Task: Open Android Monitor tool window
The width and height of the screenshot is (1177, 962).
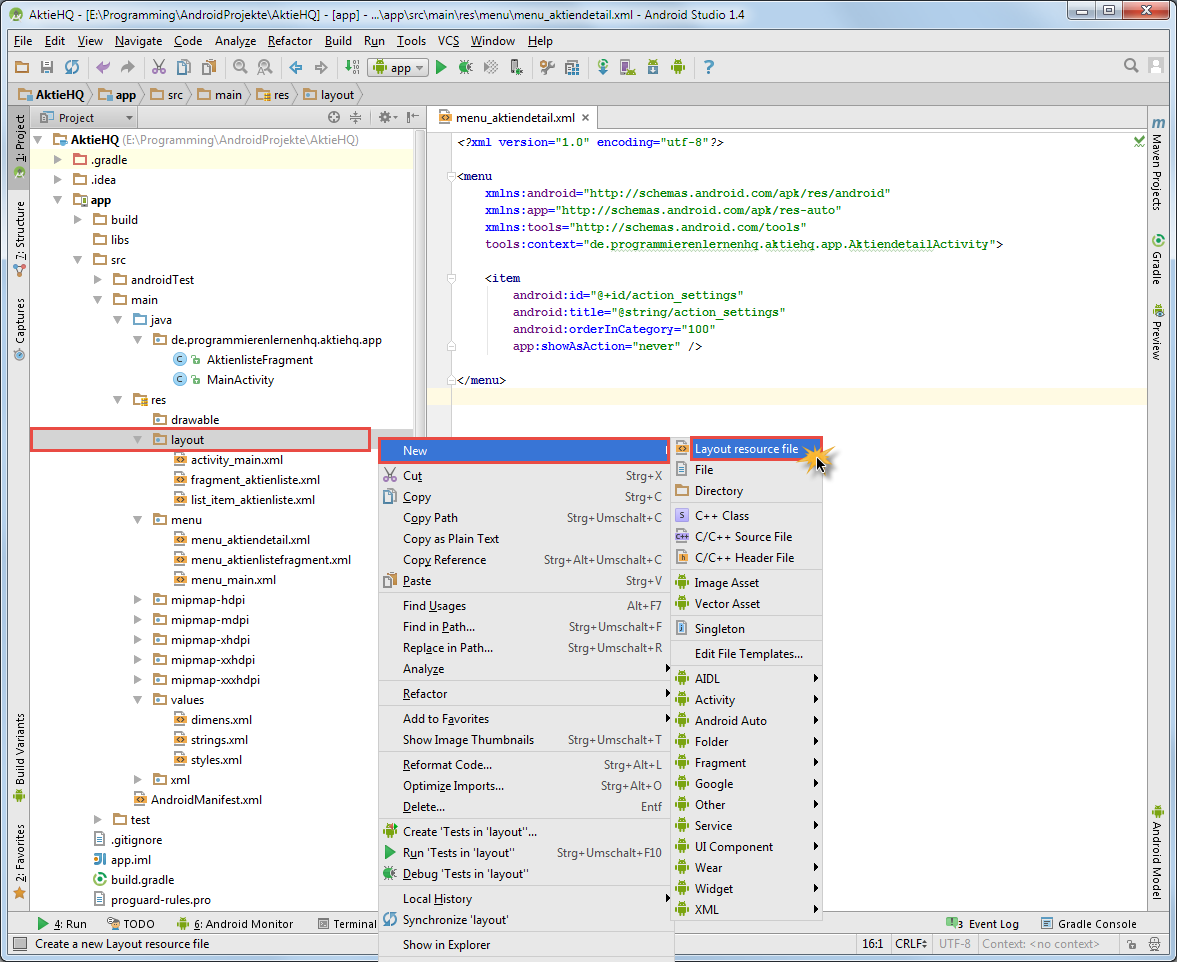Action: [235, 924]
